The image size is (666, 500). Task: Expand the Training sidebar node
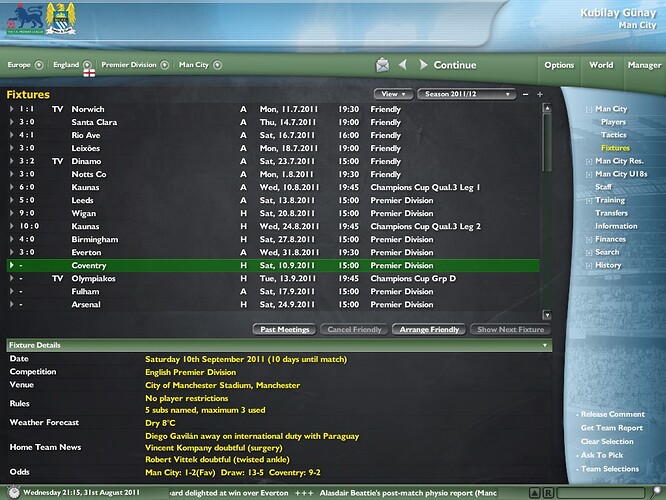(589, 201)
